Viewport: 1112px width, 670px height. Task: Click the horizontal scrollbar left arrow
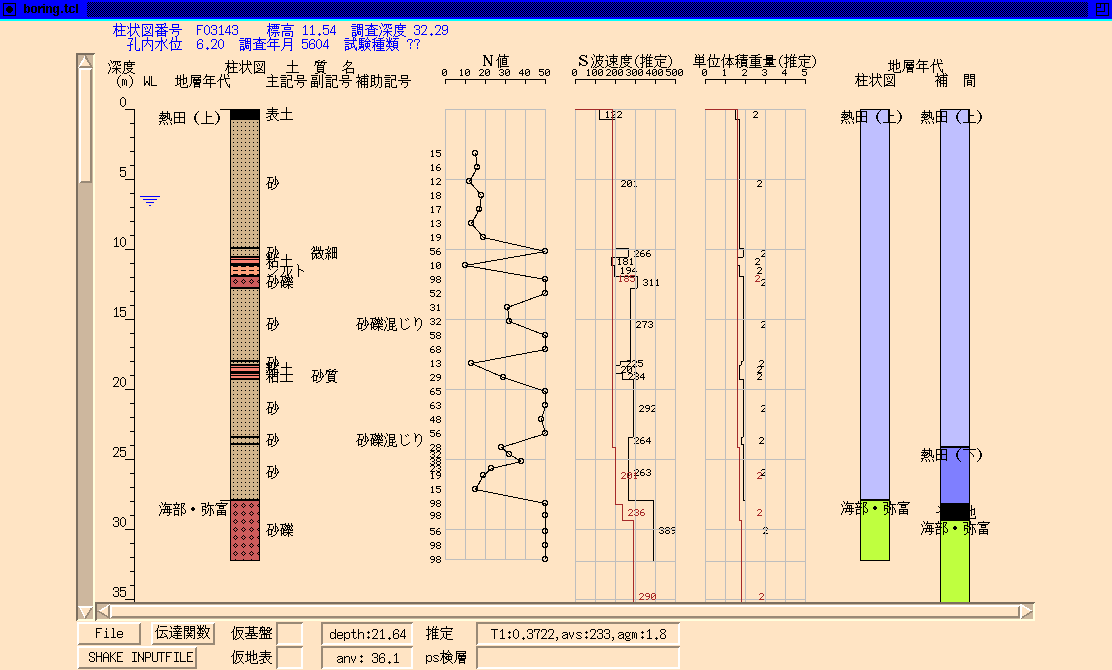(103, 611)
